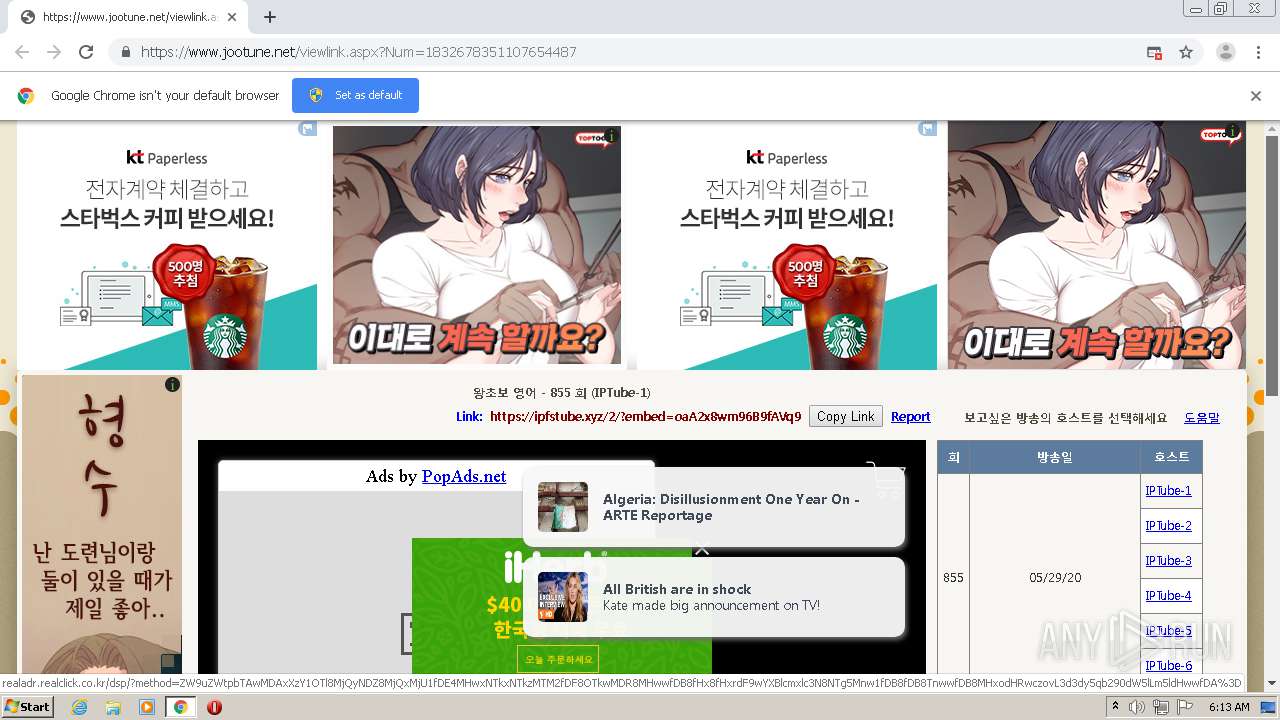Copy the IPTube embed link

click(845, 417)
